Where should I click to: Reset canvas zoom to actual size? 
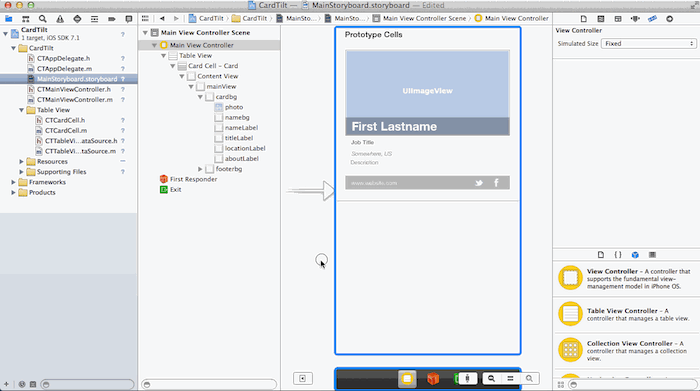pyautogui.click(x=510, y=379)
